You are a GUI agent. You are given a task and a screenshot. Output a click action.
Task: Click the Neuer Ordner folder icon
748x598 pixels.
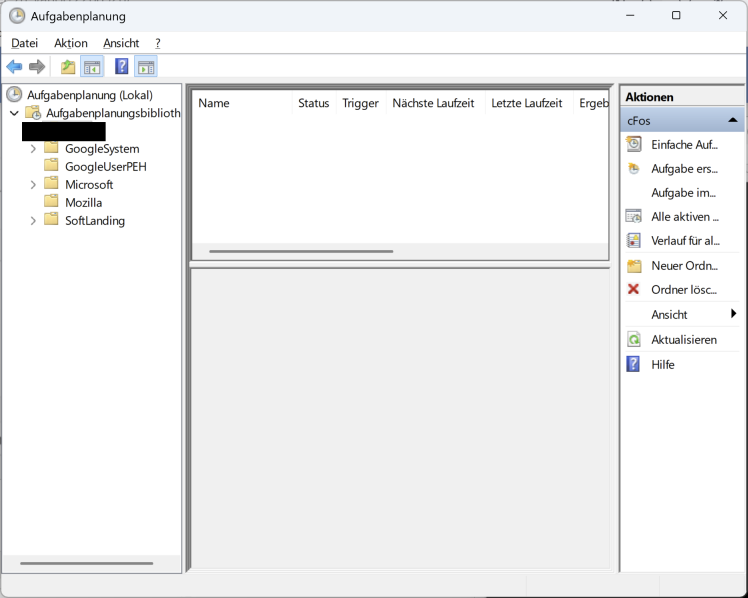tap(634, 266)
